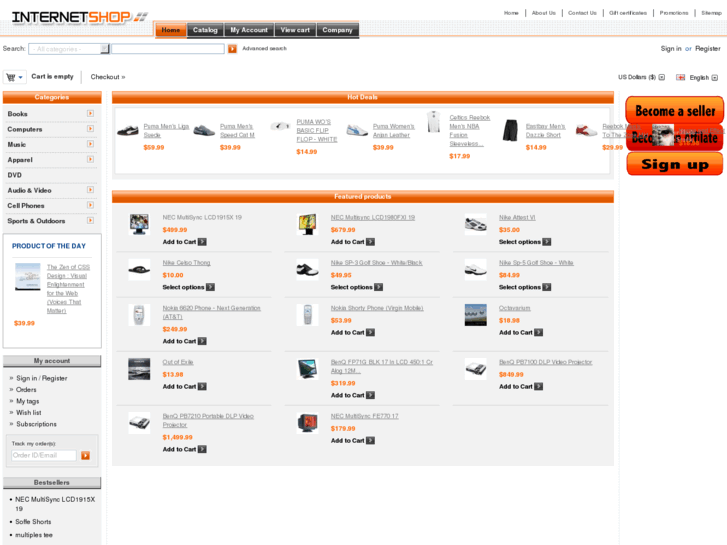
Task: Click the orange search go arrow button
Action: click(232, 49)
